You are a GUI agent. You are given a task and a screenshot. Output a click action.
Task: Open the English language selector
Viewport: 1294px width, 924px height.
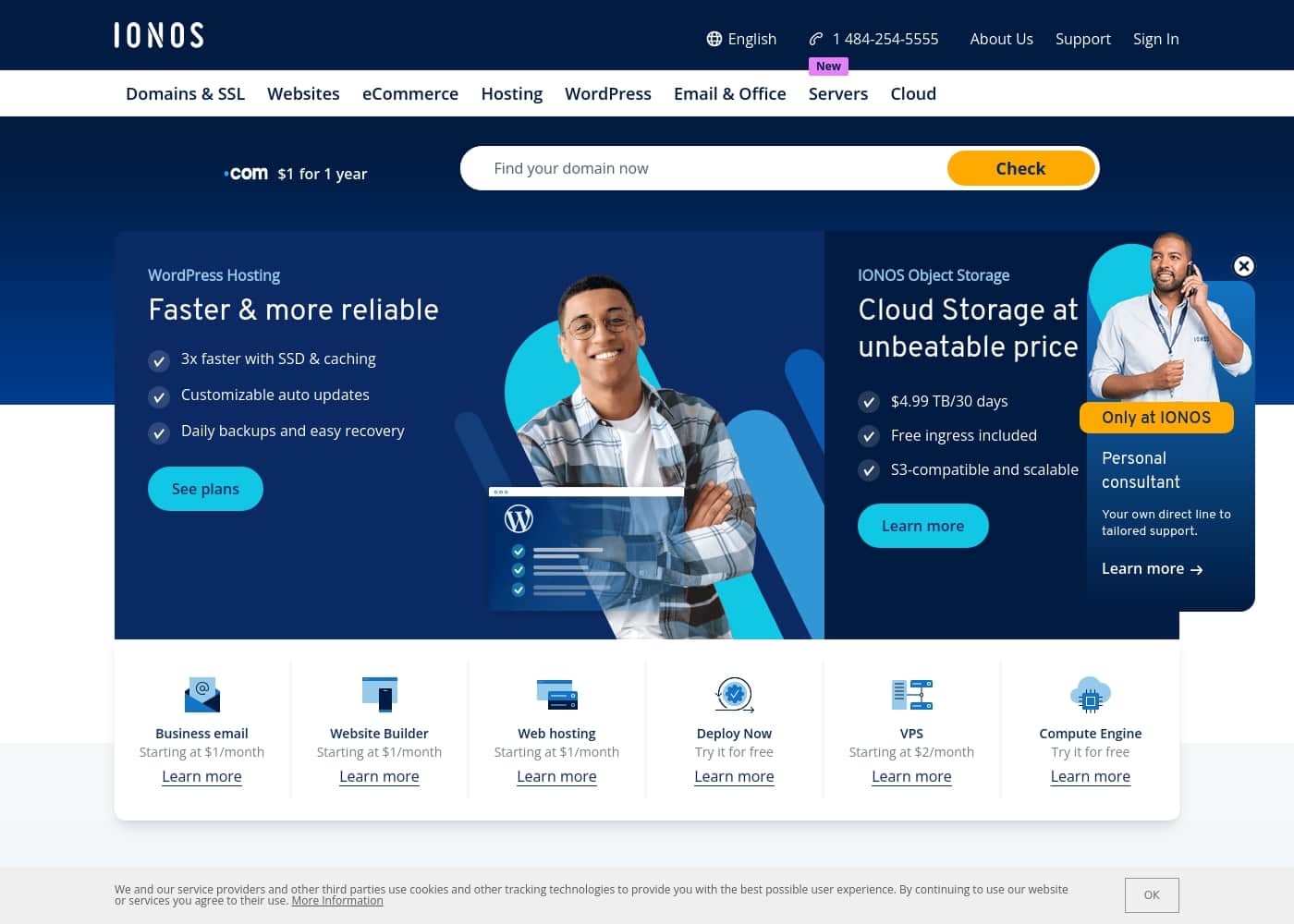[741, 39]
